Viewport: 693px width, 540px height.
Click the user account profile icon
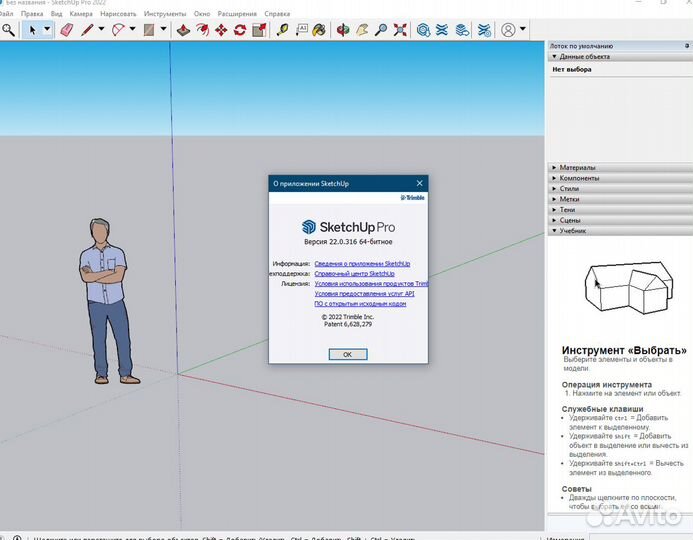coord(508,30)
